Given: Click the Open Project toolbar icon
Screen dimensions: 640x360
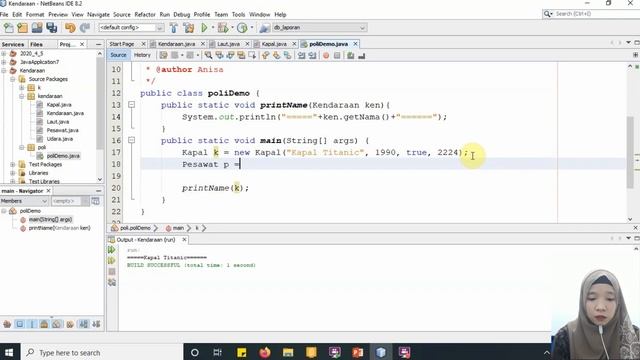Looking at the screenshot, I should 37,28.
